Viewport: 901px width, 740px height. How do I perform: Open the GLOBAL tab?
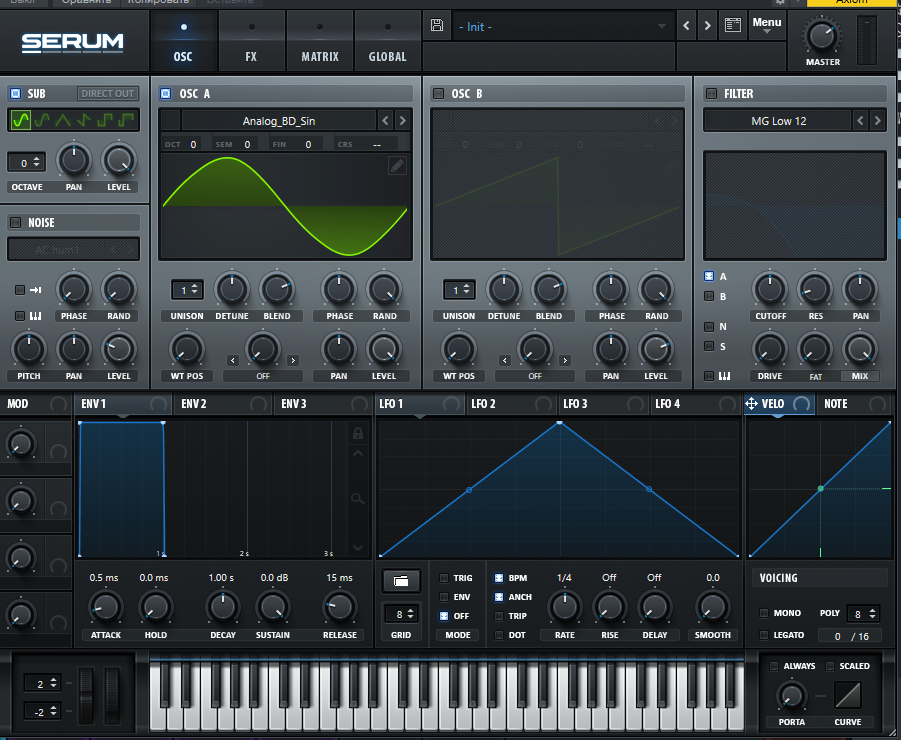click(x=387, y=41)
